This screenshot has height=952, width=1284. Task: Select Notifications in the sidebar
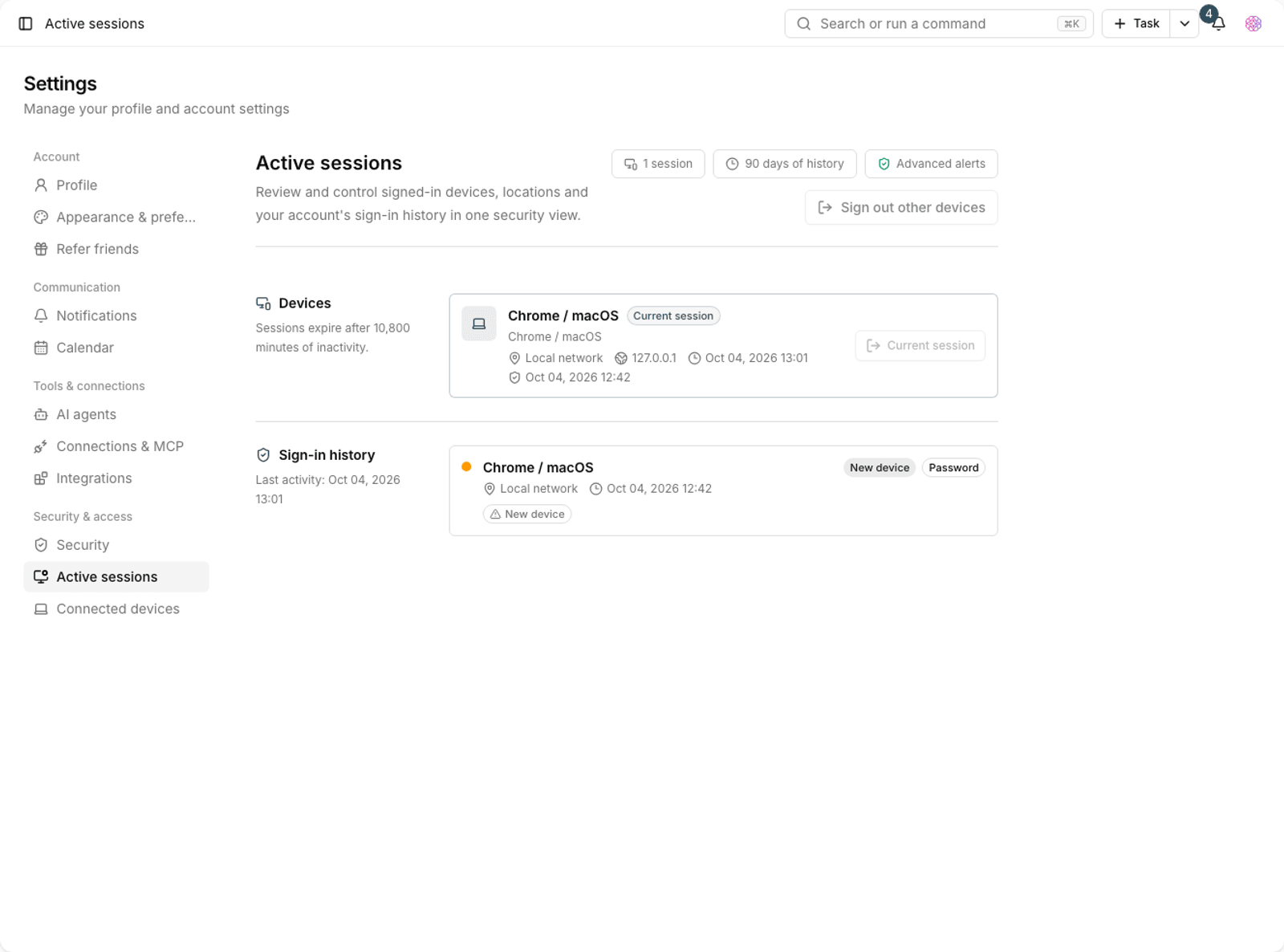click(116, 316)
